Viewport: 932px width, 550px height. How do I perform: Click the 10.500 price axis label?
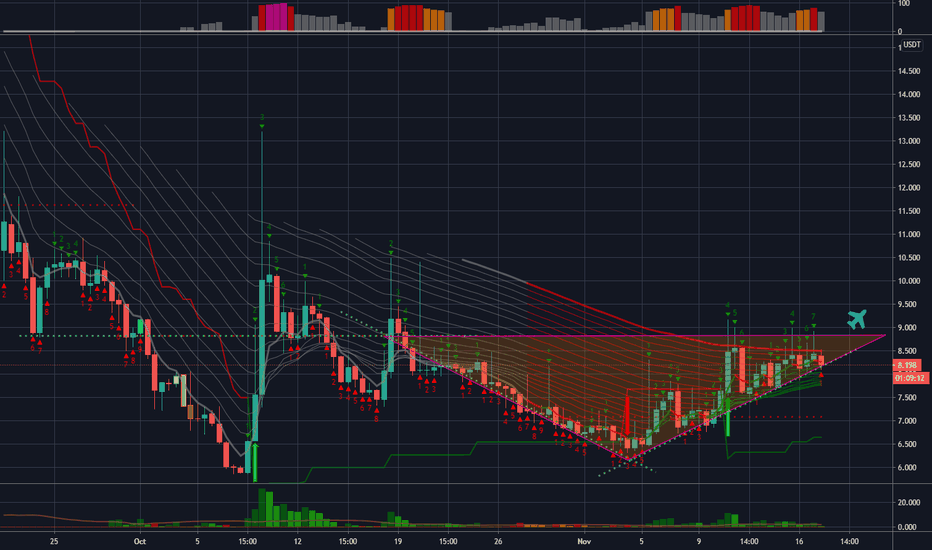908,258
